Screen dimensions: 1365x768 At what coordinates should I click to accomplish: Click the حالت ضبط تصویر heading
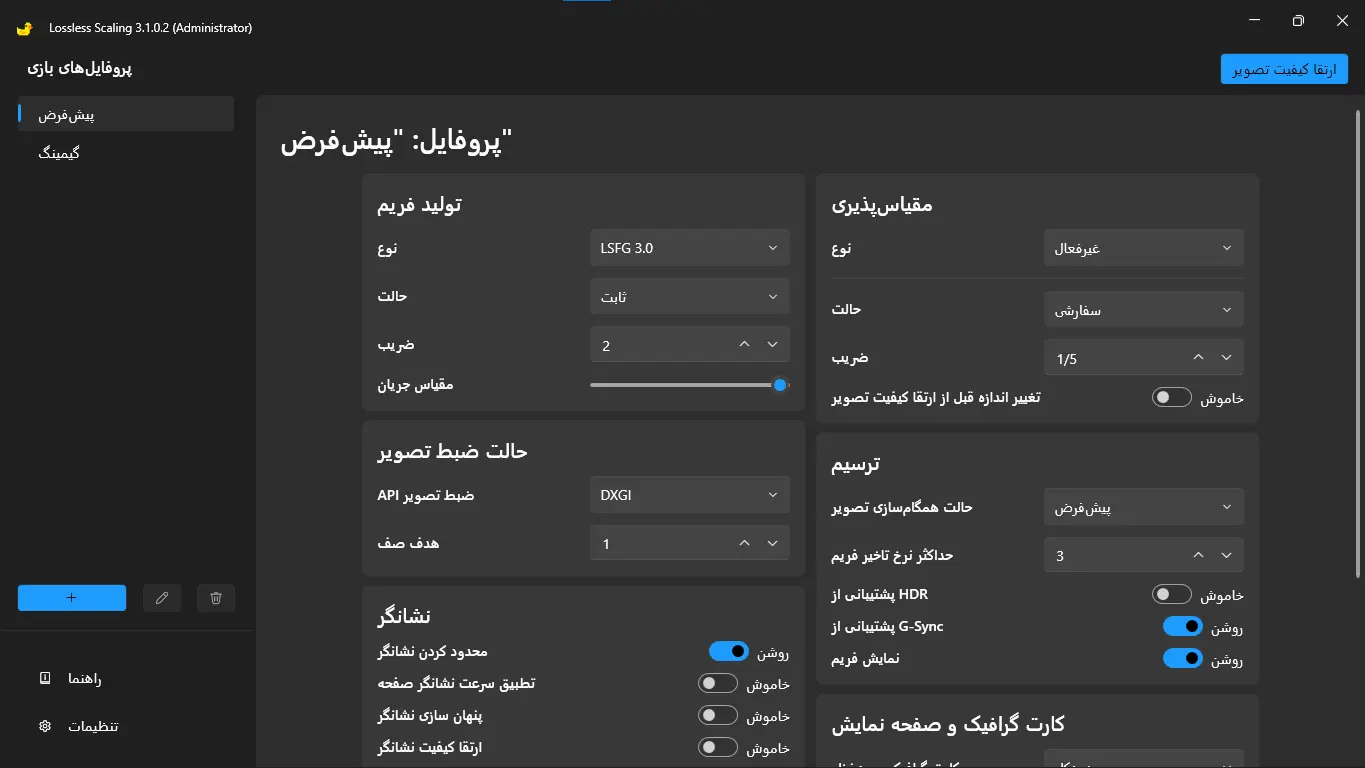[x=452, y=451]
